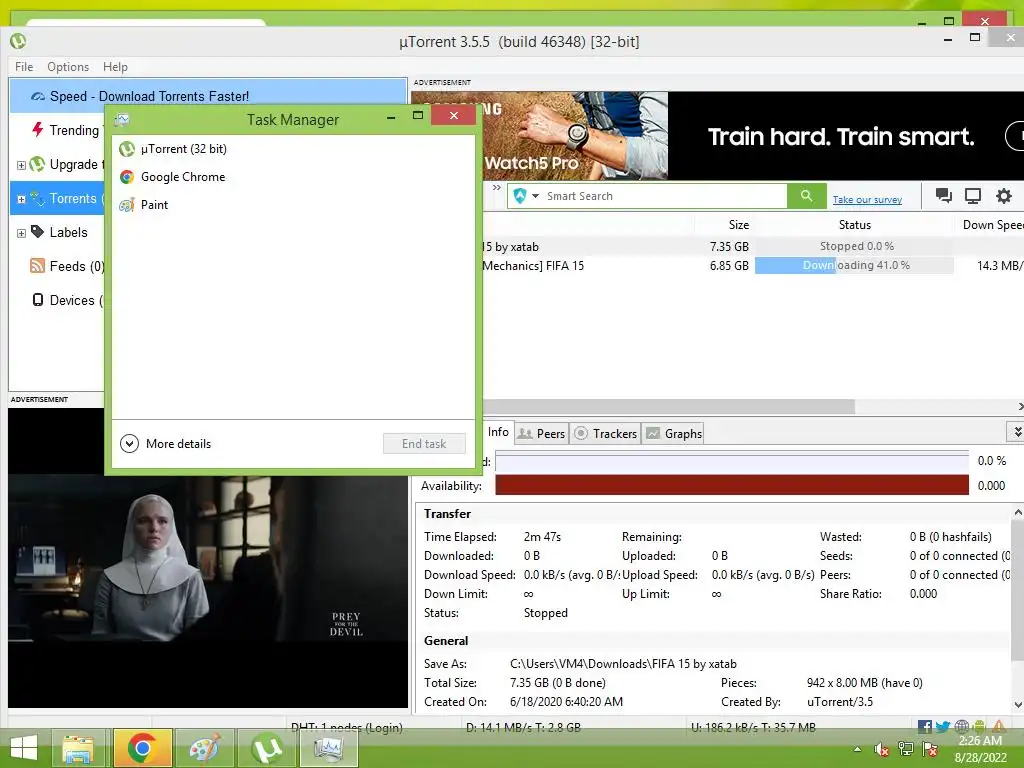Show hidden tray icons arrow
Viewport: 1024px width, 768px height.
tap(857, 750)
